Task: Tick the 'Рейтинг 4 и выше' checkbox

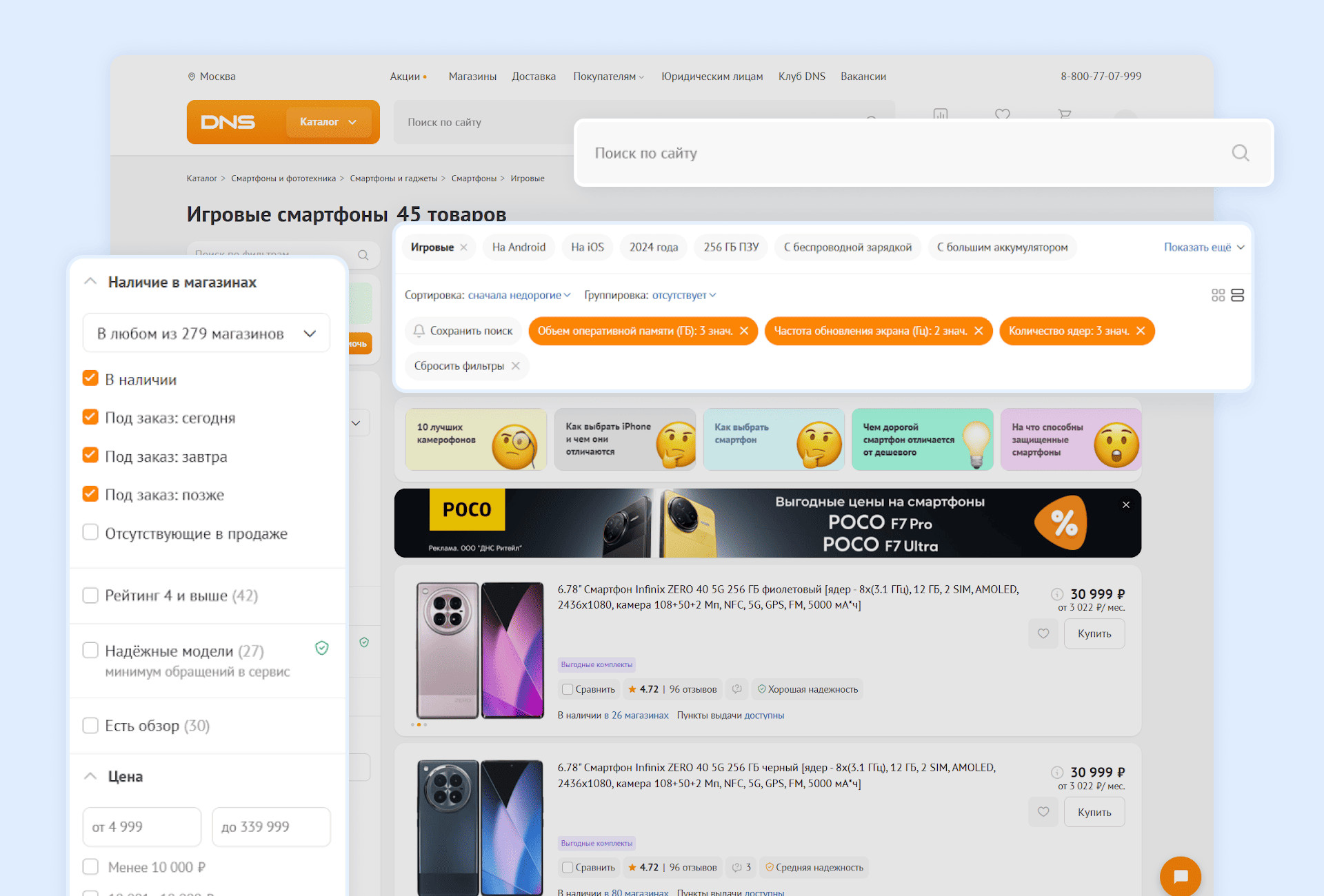Action: click(90, 595)
